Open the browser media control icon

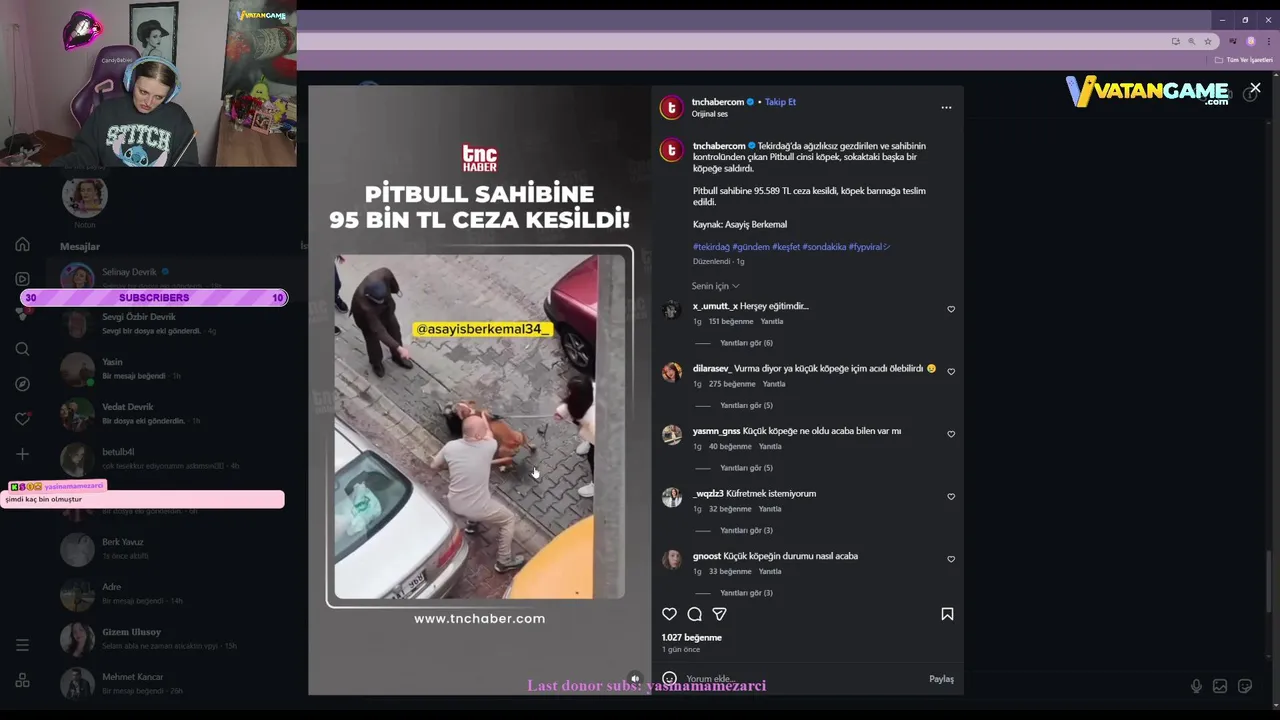(x=1233, y=41)
